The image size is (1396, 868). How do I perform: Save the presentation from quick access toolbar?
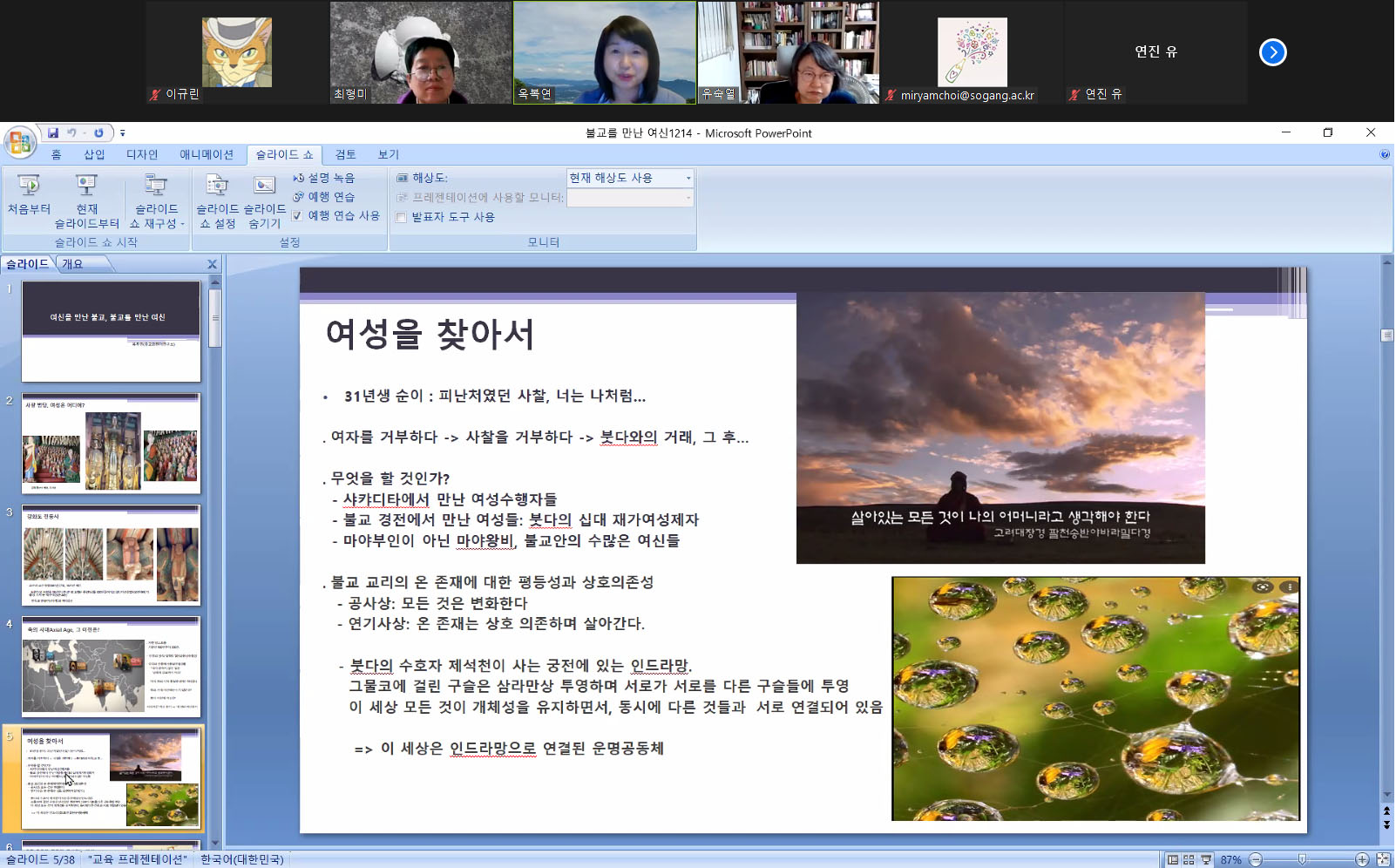[53, 132]
